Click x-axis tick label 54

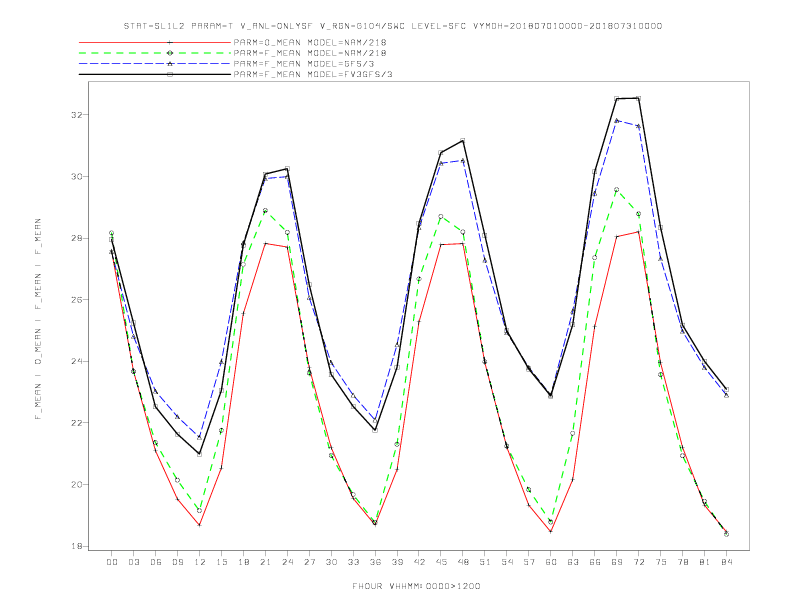click(507, 562)
